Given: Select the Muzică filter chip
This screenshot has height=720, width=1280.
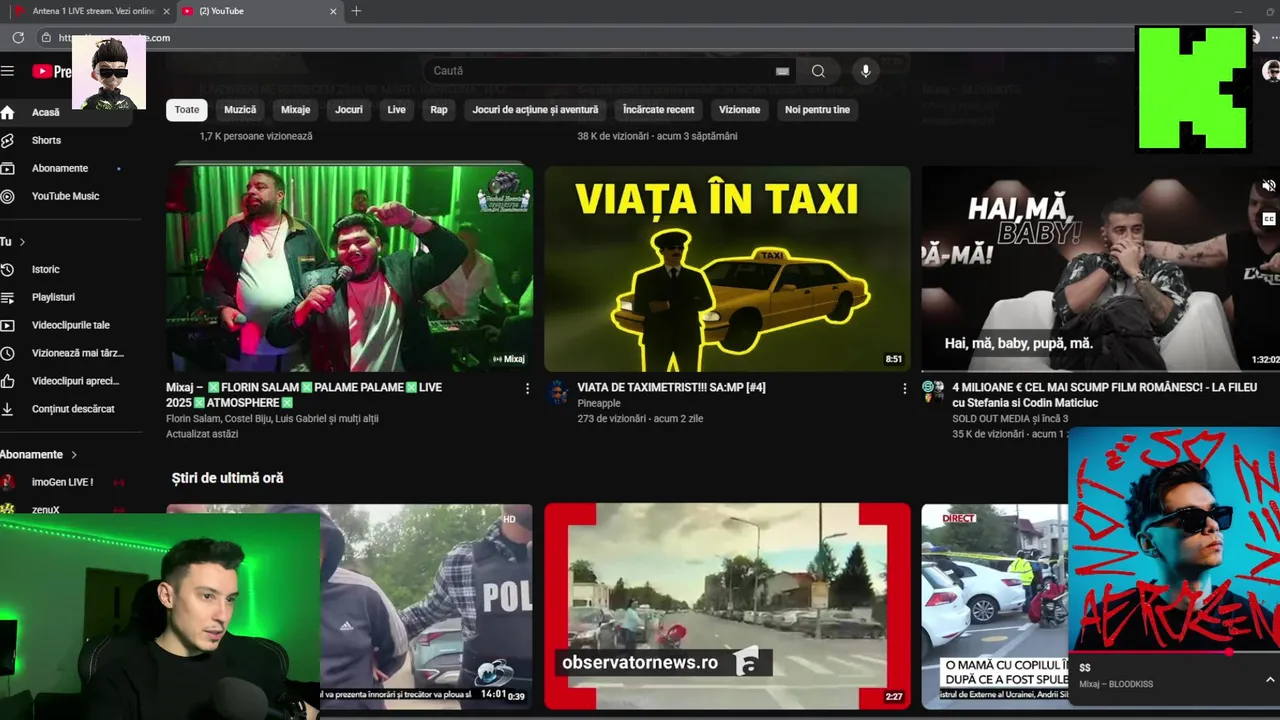Looking at the screenshot, I should (240, 110).
